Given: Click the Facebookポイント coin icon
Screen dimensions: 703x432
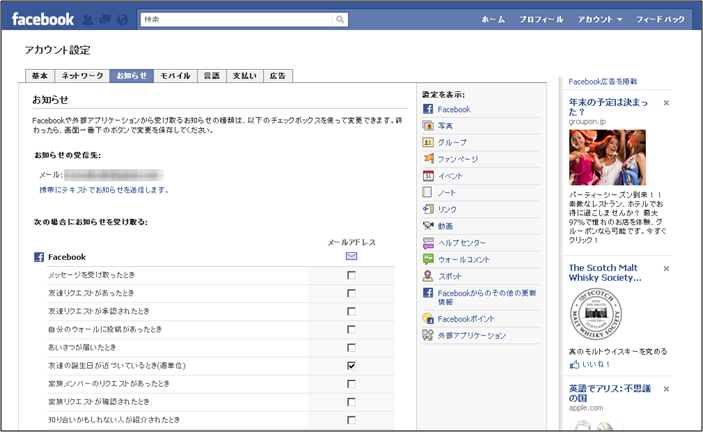Looking at the screenshot, I should (x=428, y=319).
